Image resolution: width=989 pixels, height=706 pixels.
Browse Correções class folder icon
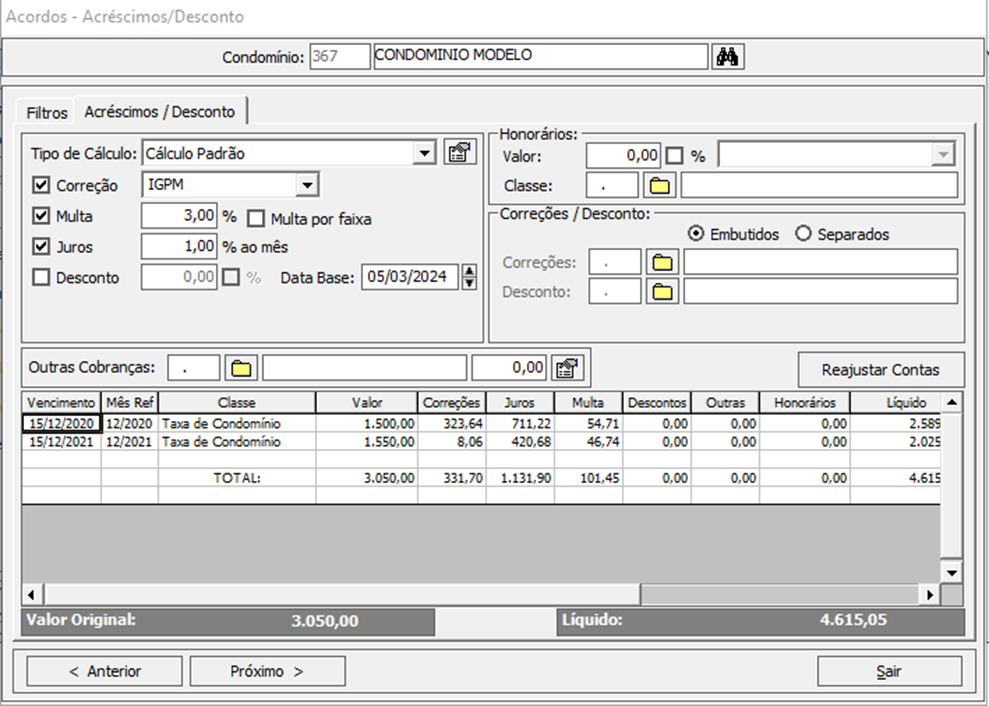click(x=662, y=262)
